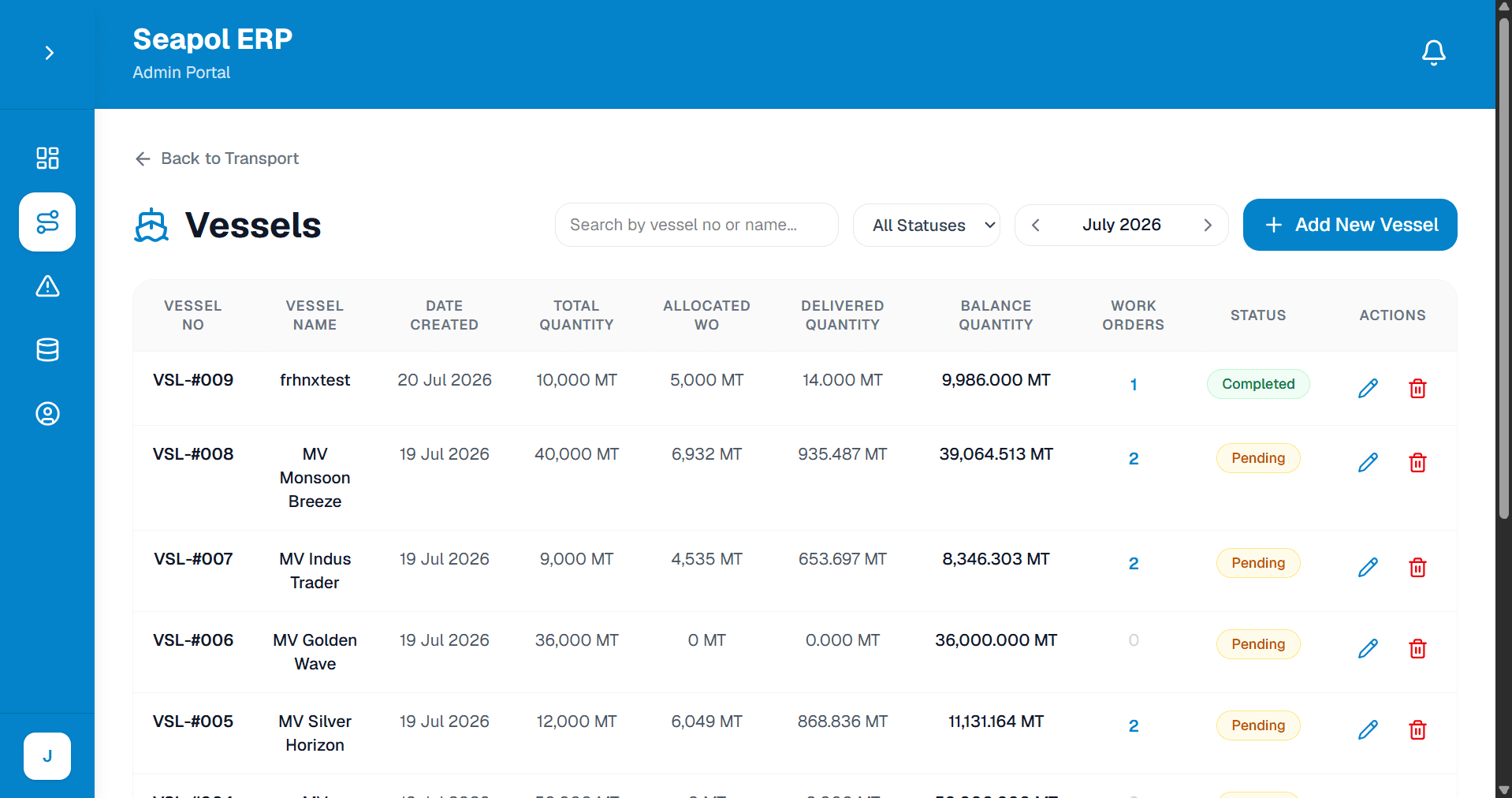The image size is (1512, 798).
Task: Open the All Statuses dropdown
Action: coord(926,225)
